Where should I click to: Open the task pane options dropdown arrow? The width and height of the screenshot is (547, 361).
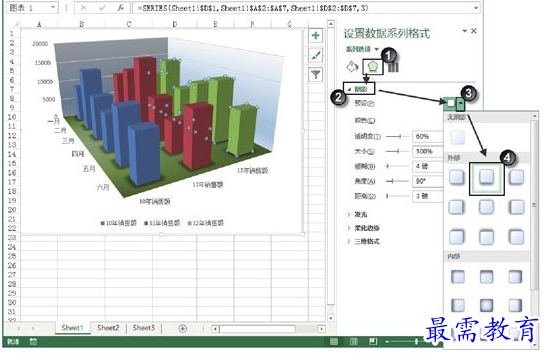point(465,31)
